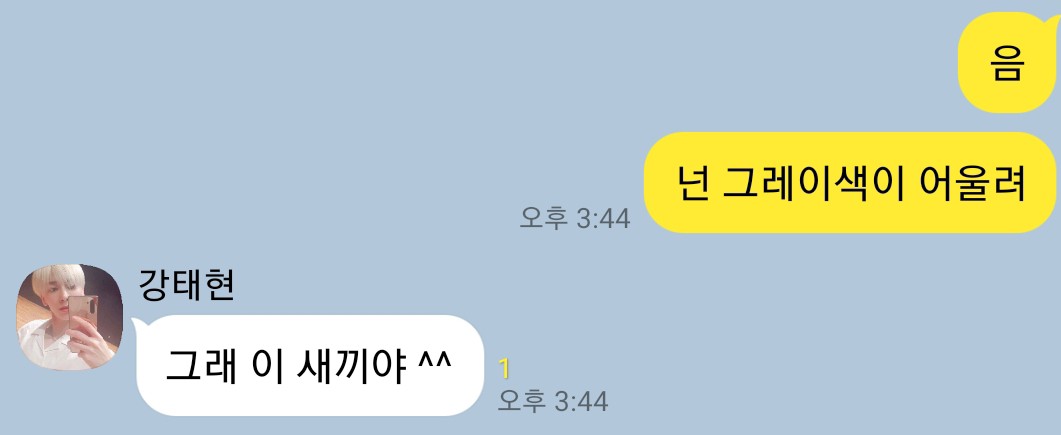Click empty blue chat background area

tap(338, 135)
